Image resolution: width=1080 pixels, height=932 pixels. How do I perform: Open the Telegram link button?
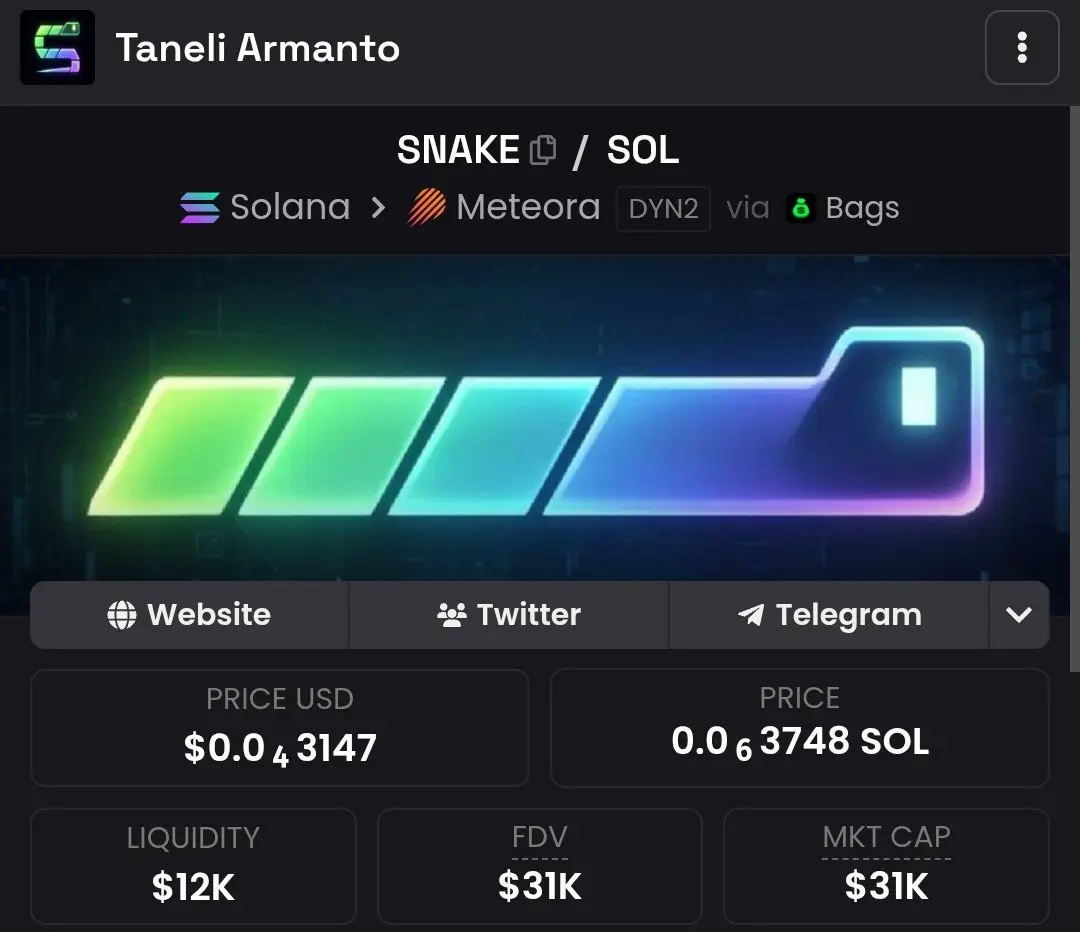[829, 614]
